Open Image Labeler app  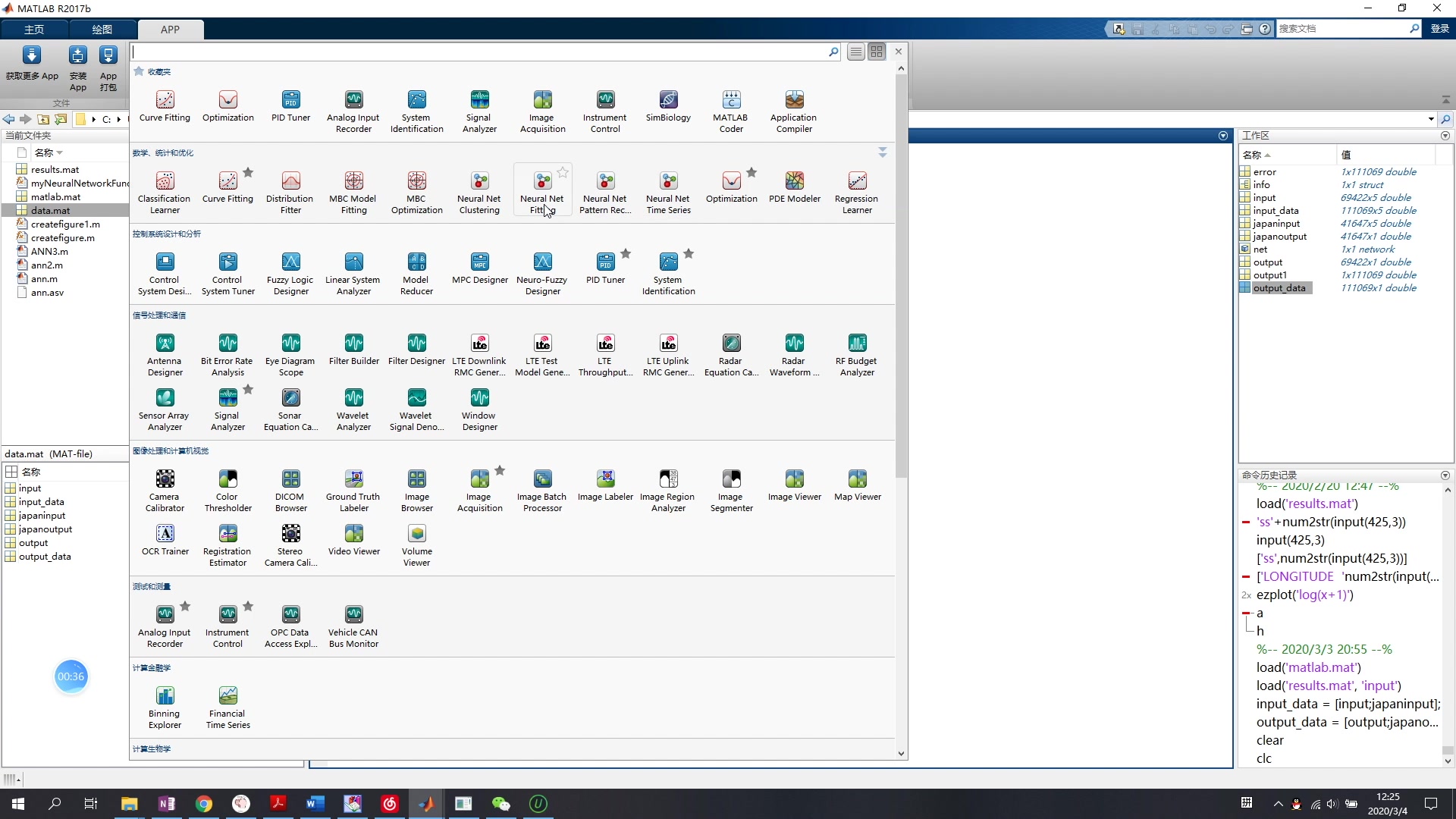pyautogui.click(x=605, y=485)
